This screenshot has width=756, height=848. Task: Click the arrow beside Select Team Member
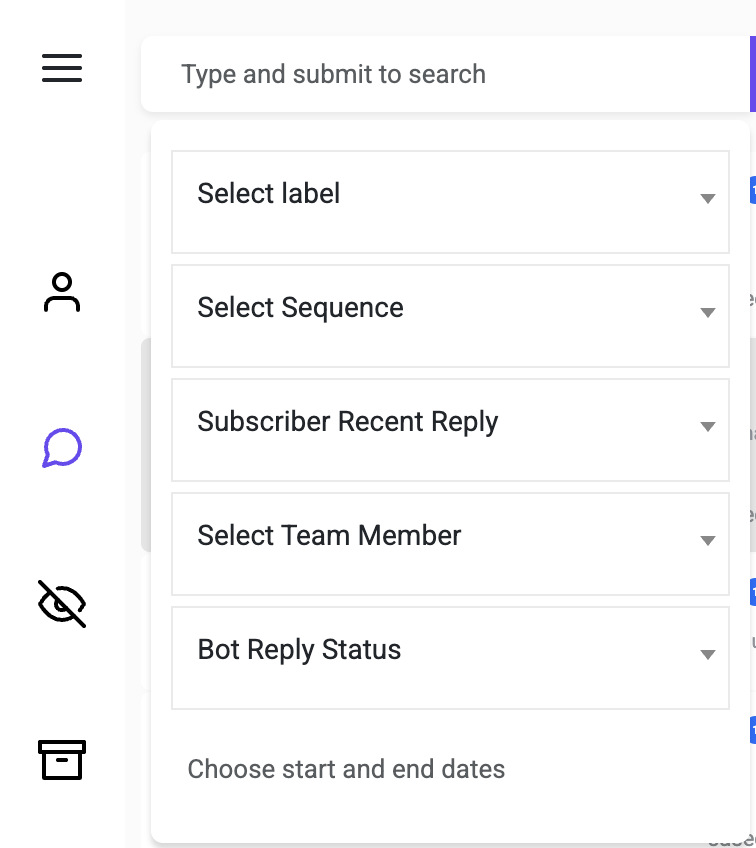[x=707, y=540]
